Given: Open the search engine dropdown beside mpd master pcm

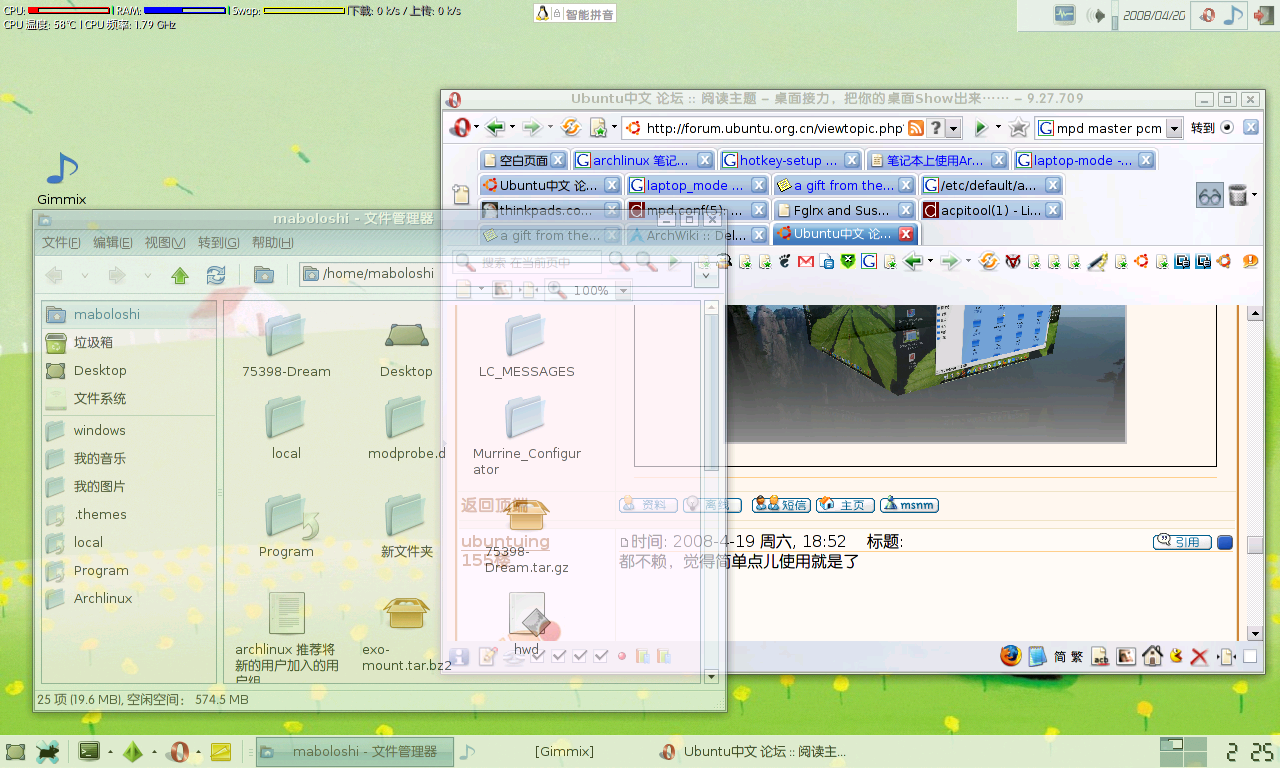Looking at the screenshot, I should (x=1173, y=128).
